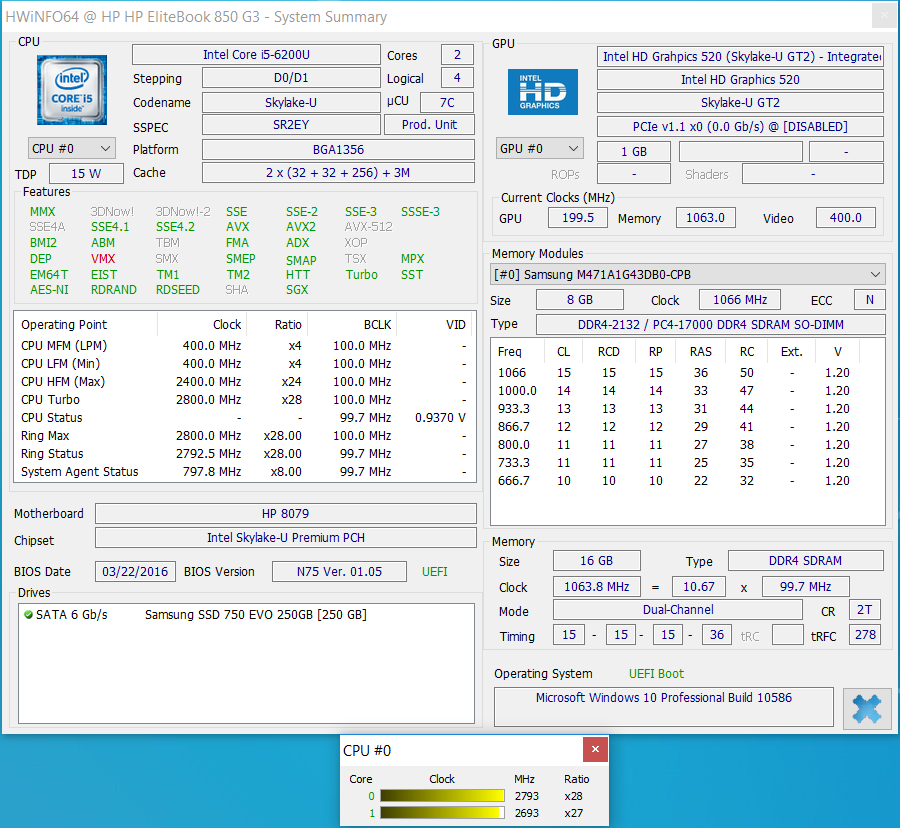Click the Cores count field
The width and height of the screenshot is (900, 828).
tap(457, 55)
